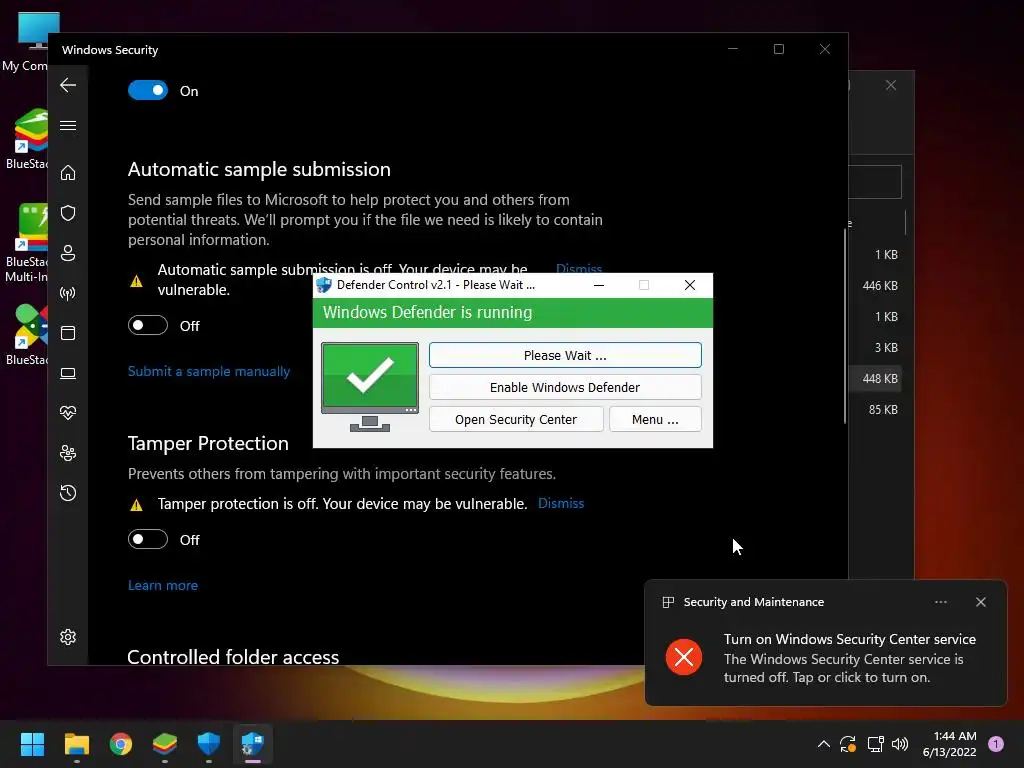Open Device security laptop icon
1024x768 pixels.
pyautogui.click(x=68, y=373)
